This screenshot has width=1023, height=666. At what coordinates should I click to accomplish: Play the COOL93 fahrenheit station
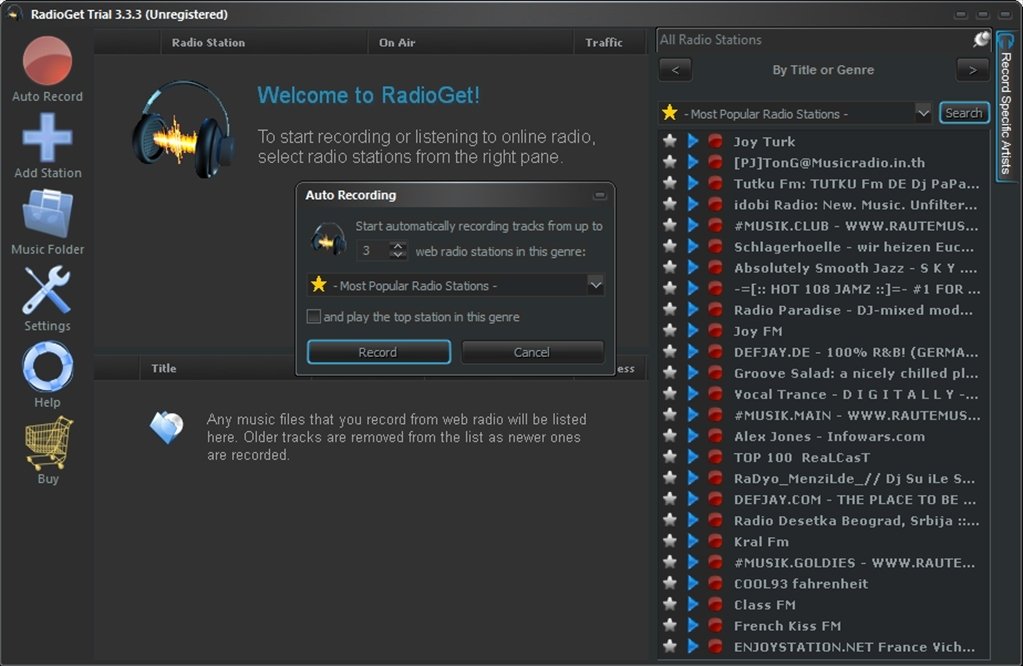[x=693, y=583]
